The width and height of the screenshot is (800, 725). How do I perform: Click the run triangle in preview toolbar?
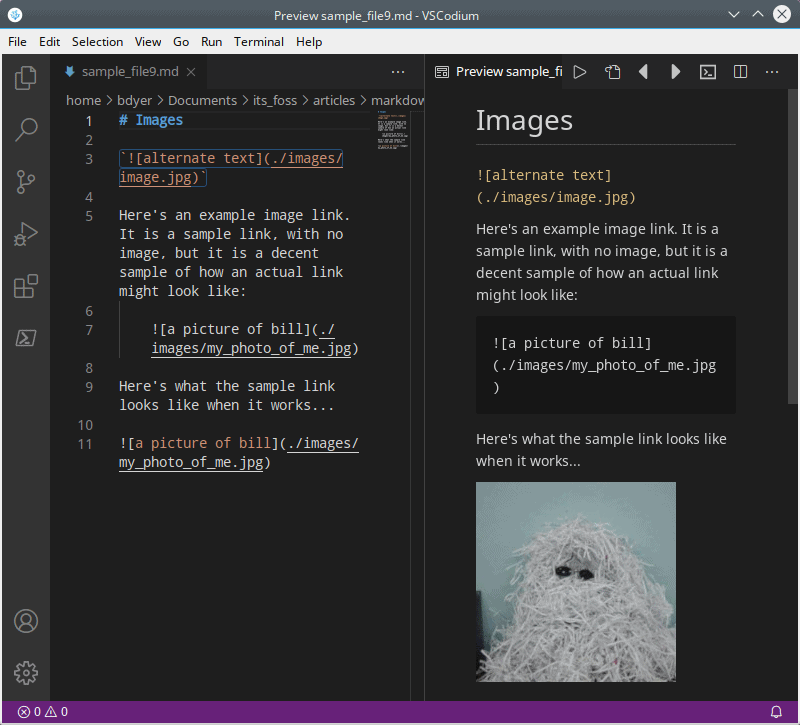click(580, 72)
